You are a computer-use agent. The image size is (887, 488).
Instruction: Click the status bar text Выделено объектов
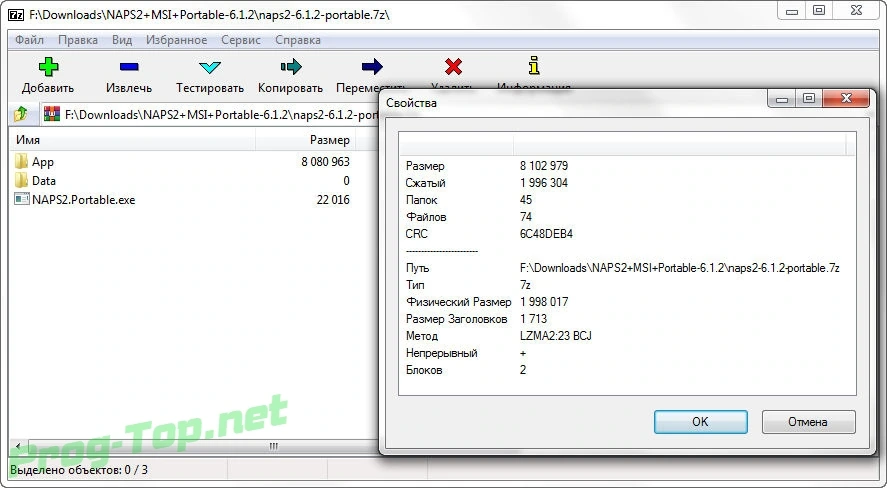(79, 470)
